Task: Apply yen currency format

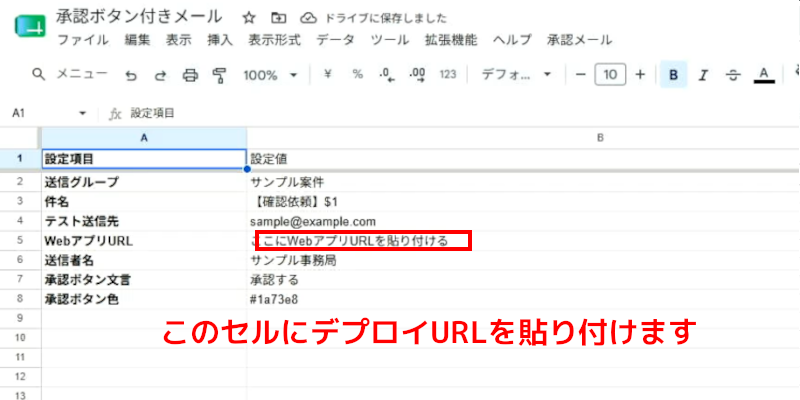Action: click(x=328, y=74)
